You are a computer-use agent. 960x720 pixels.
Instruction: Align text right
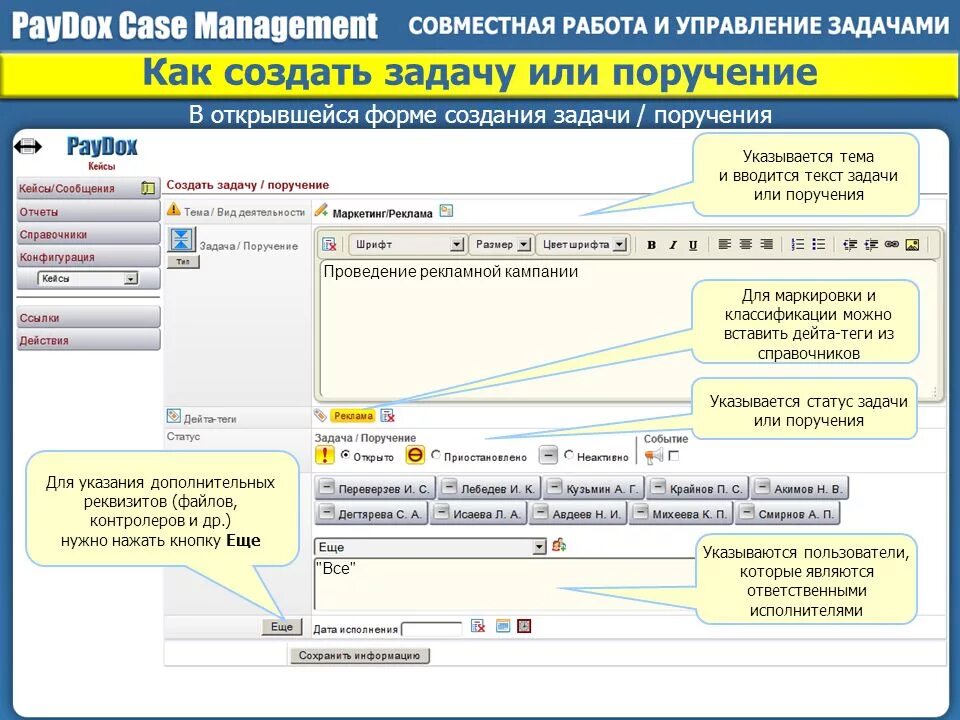coord(766,244)
